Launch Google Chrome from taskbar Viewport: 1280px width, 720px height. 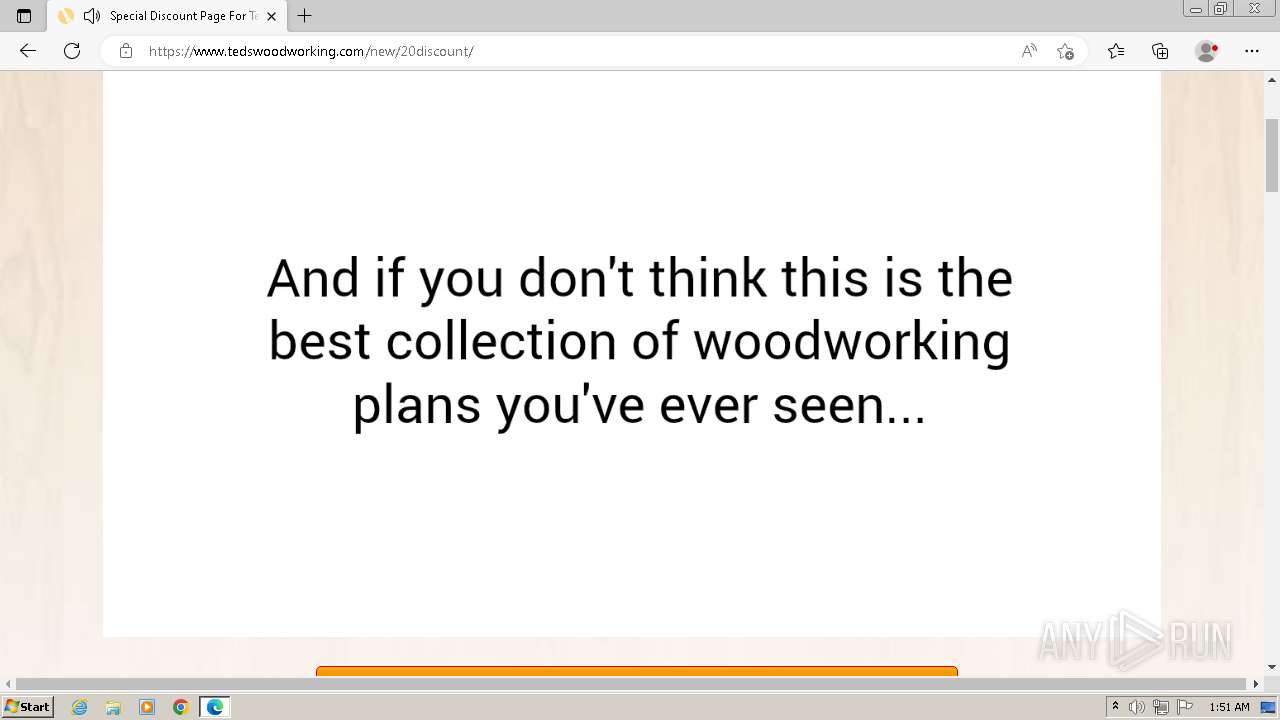pos(181,707)
